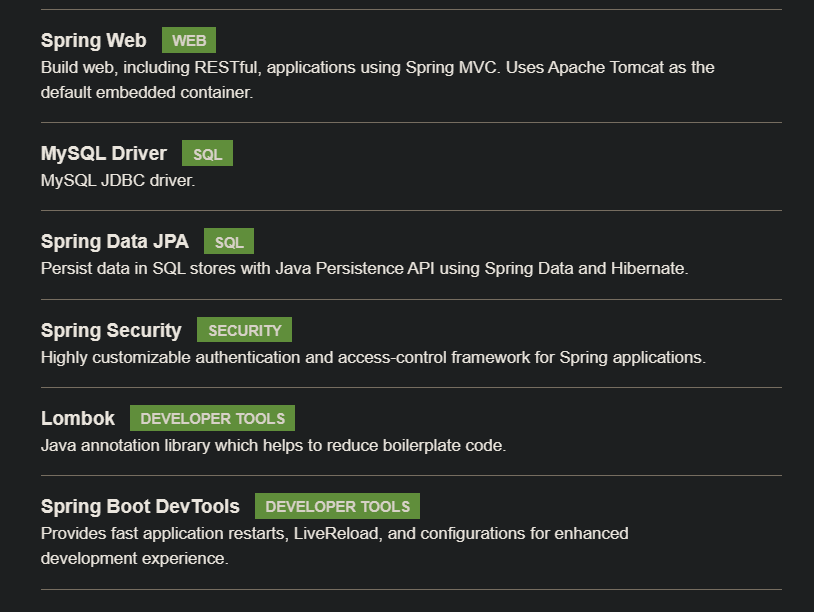Select the Spring Security dependency title
Image resolution: width=814 pixels, height=612 pixels.
pos(111,330)
